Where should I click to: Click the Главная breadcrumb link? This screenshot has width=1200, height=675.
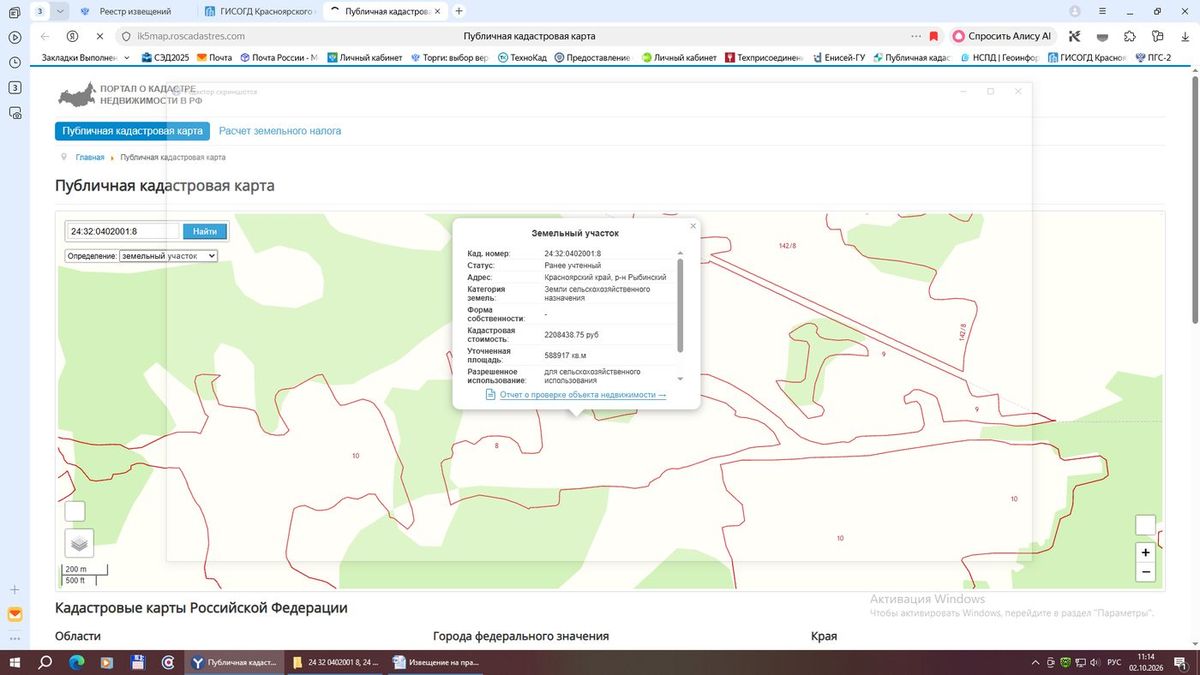point(90,157)
